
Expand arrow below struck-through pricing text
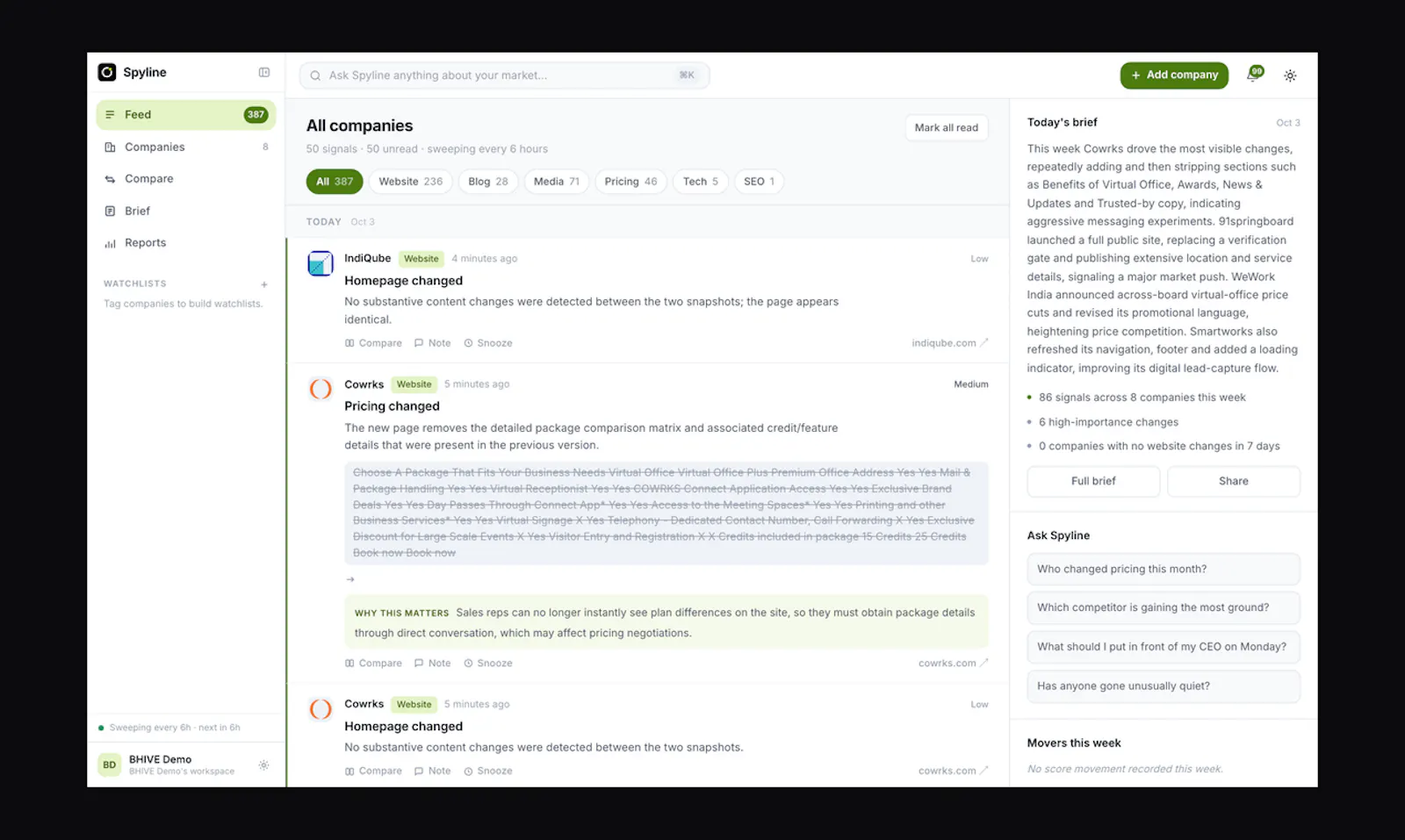350,579
